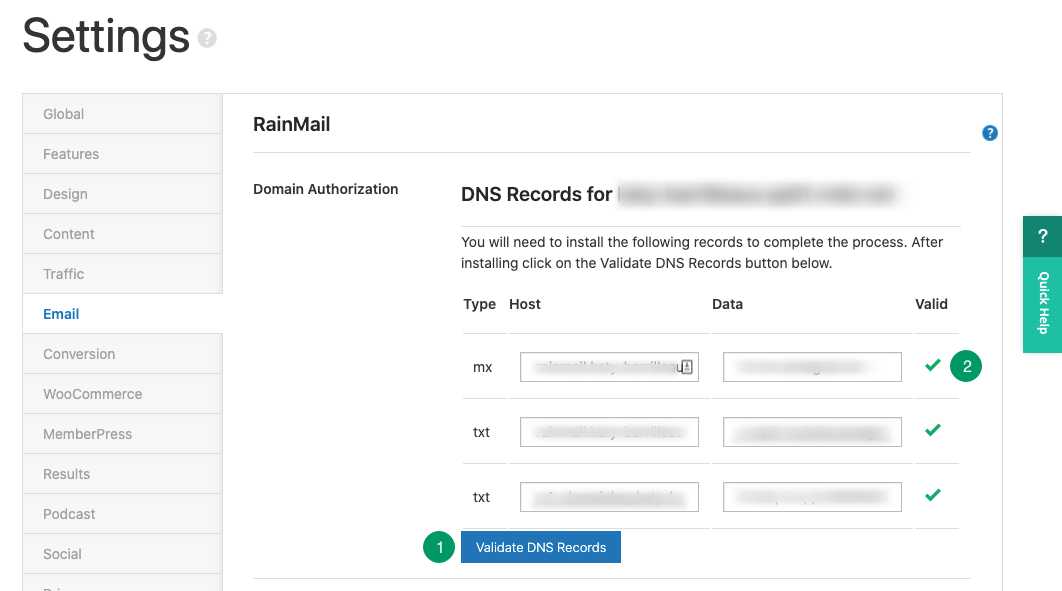Click the blue help icon near RainMail
The height and width of the screenshot is (591, 1062).
(989, 133)
